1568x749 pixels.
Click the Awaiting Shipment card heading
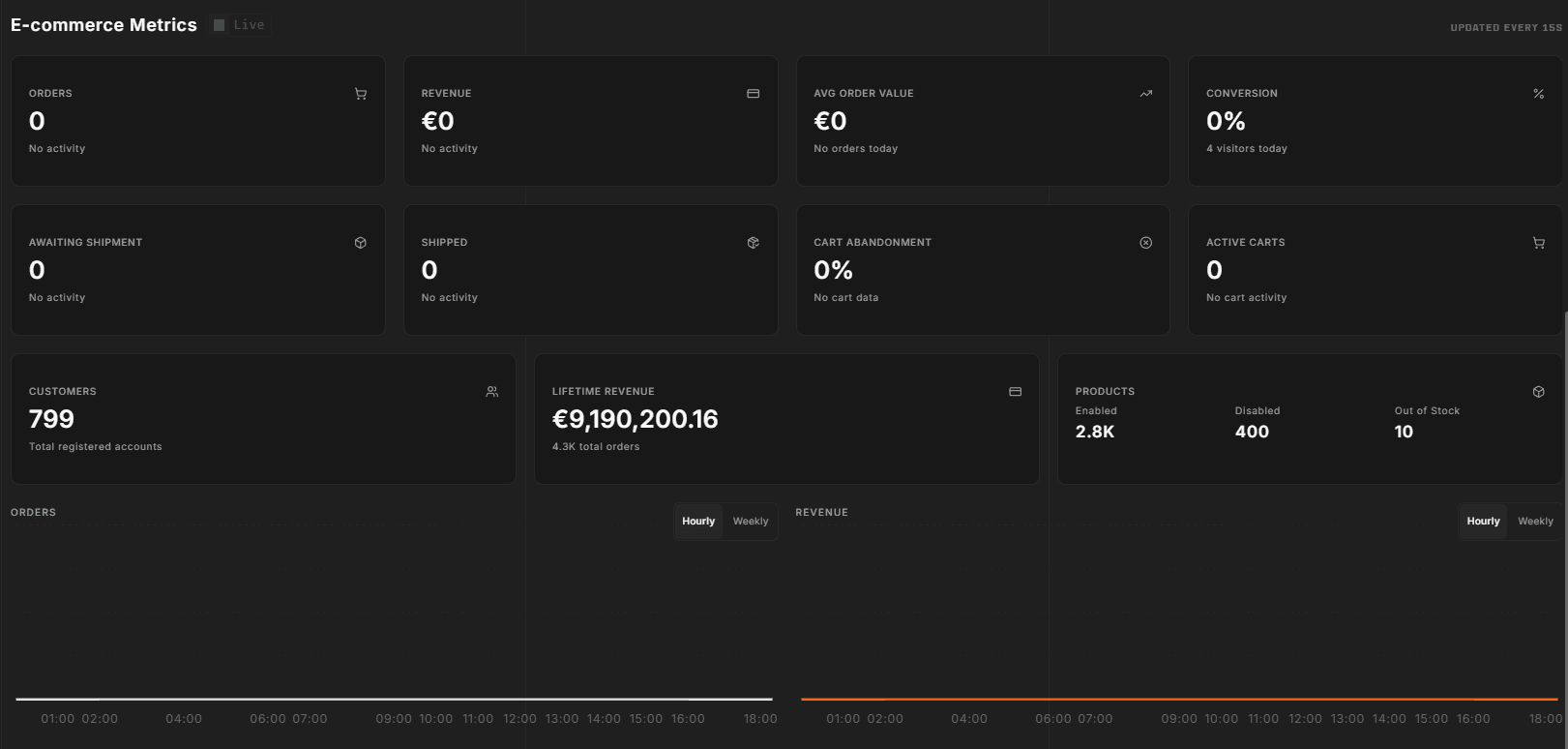pos(85,243)
